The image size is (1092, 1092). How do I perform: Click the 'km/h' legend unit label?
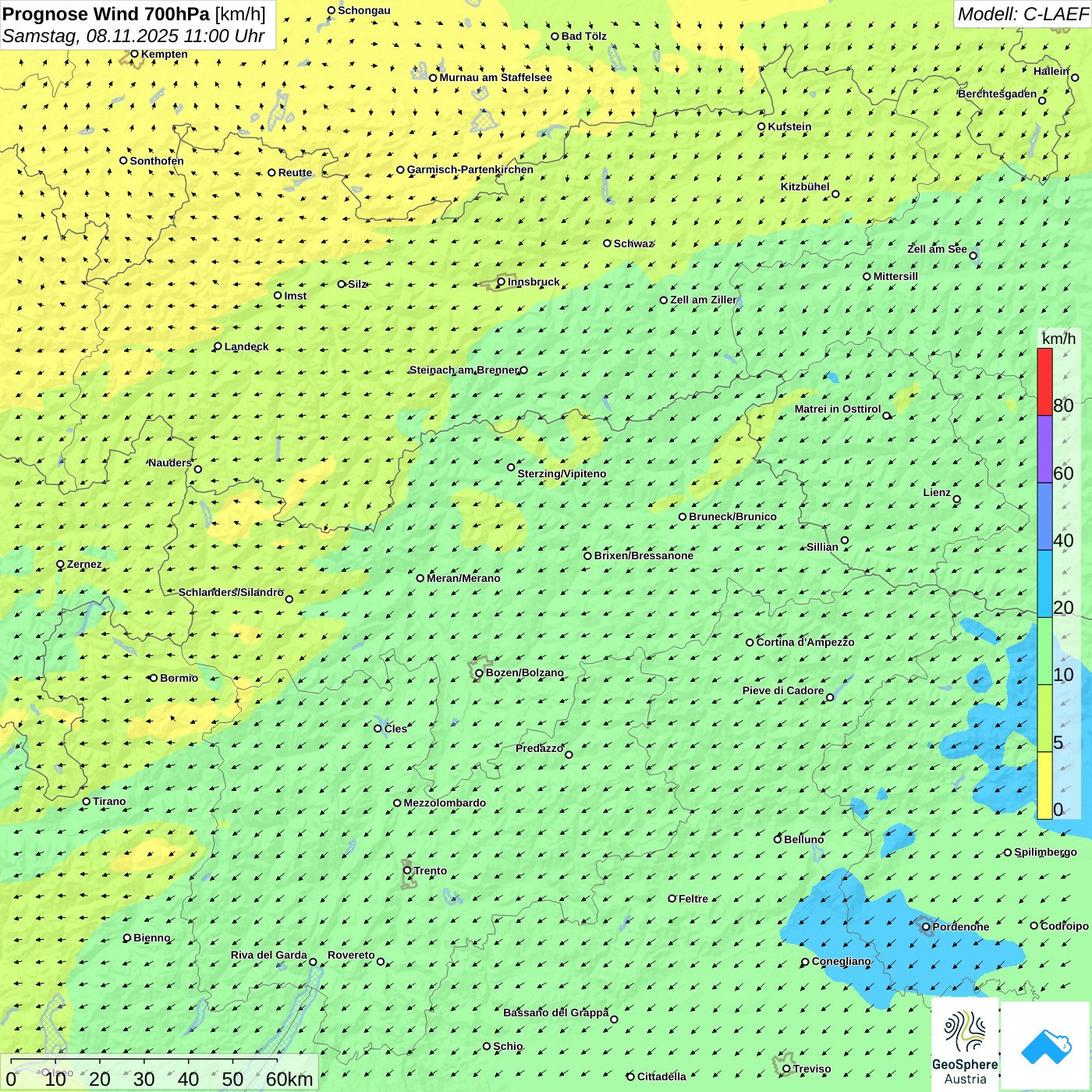(1058, 339)
